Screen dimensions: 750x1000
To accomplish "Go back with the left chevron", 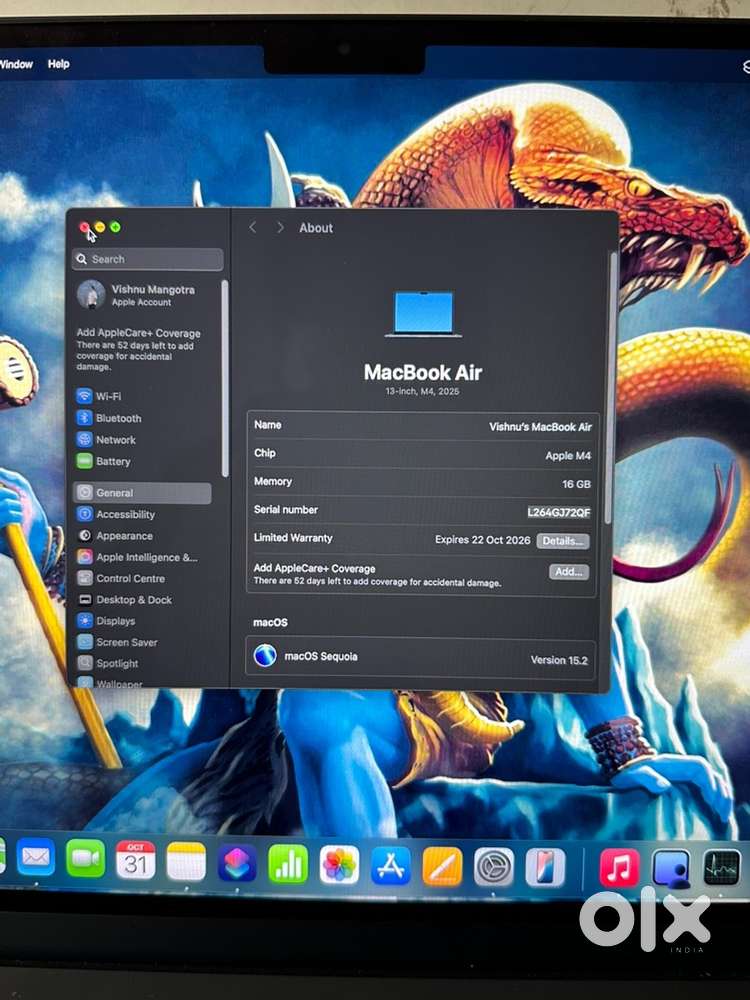I will pyautogui.click(x=253, y=227).
